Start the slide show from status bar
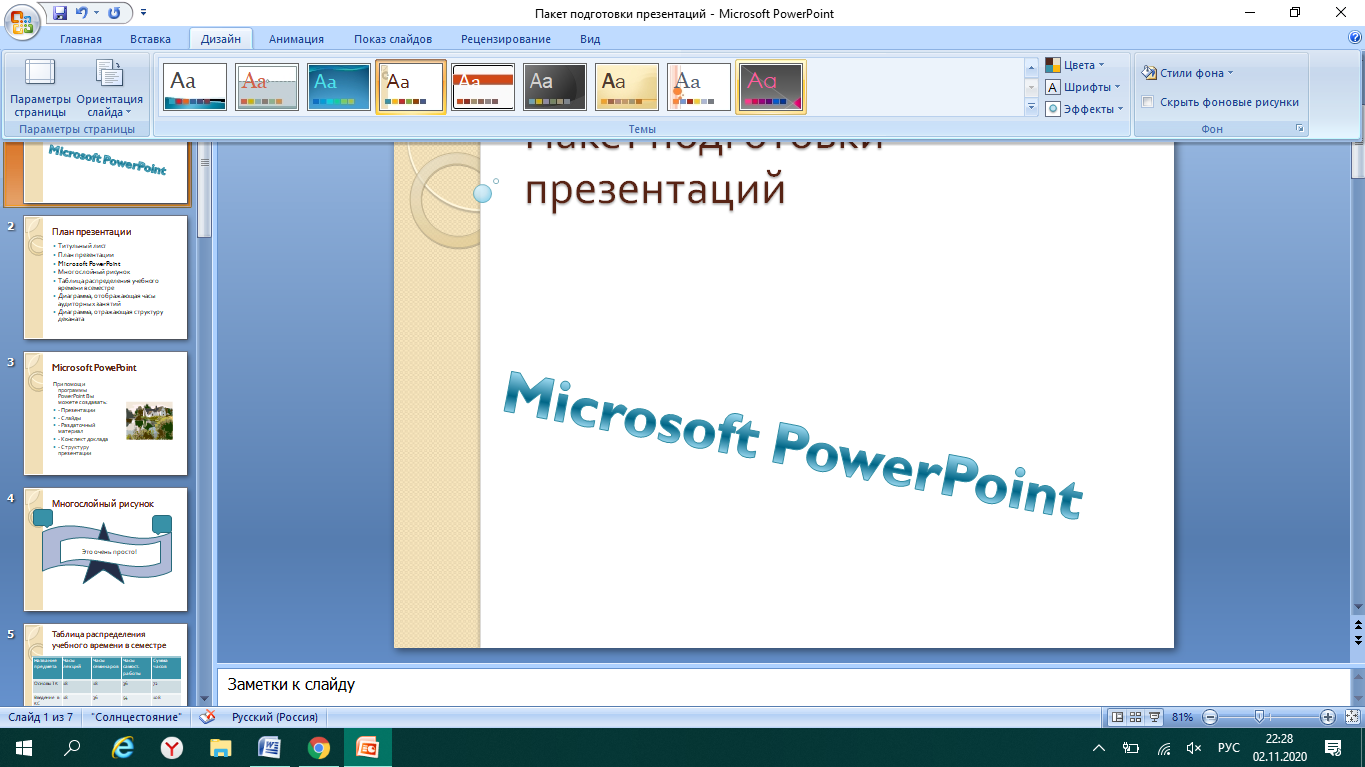 (1155, 717)
